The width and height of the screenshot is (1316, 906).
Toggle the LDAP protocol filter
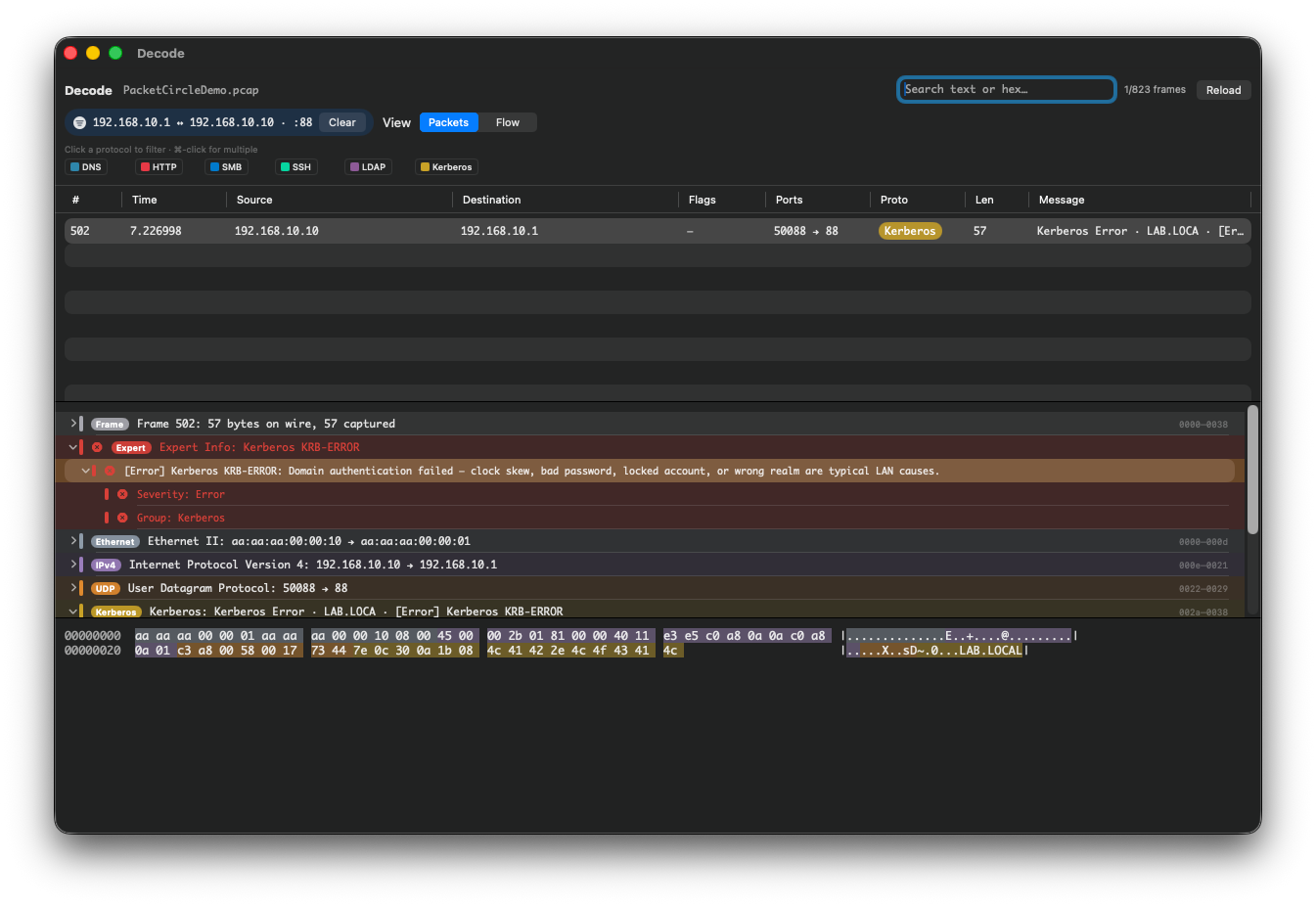(368, 167)
